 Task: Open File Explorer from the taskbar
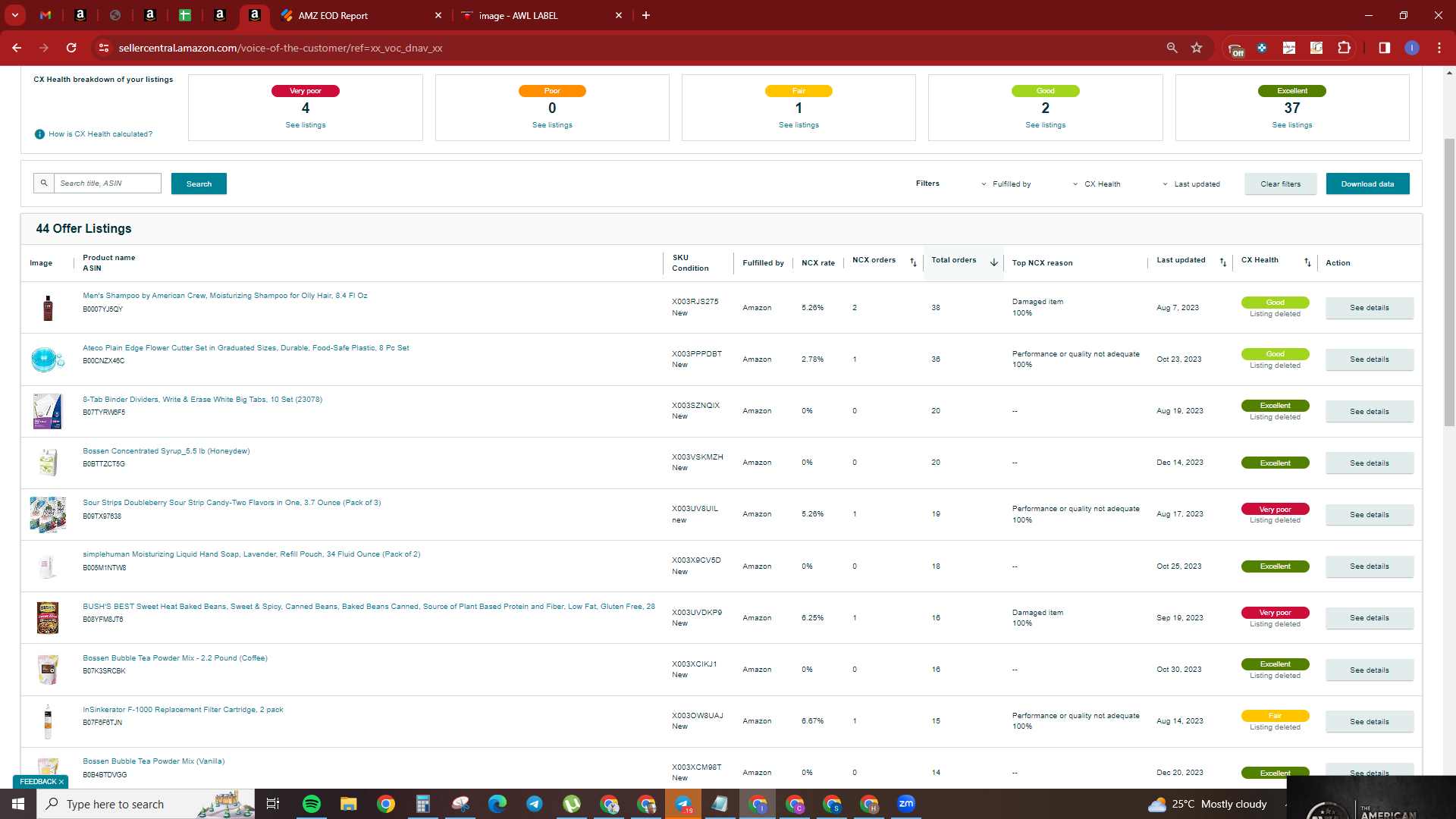pos(349,804)
